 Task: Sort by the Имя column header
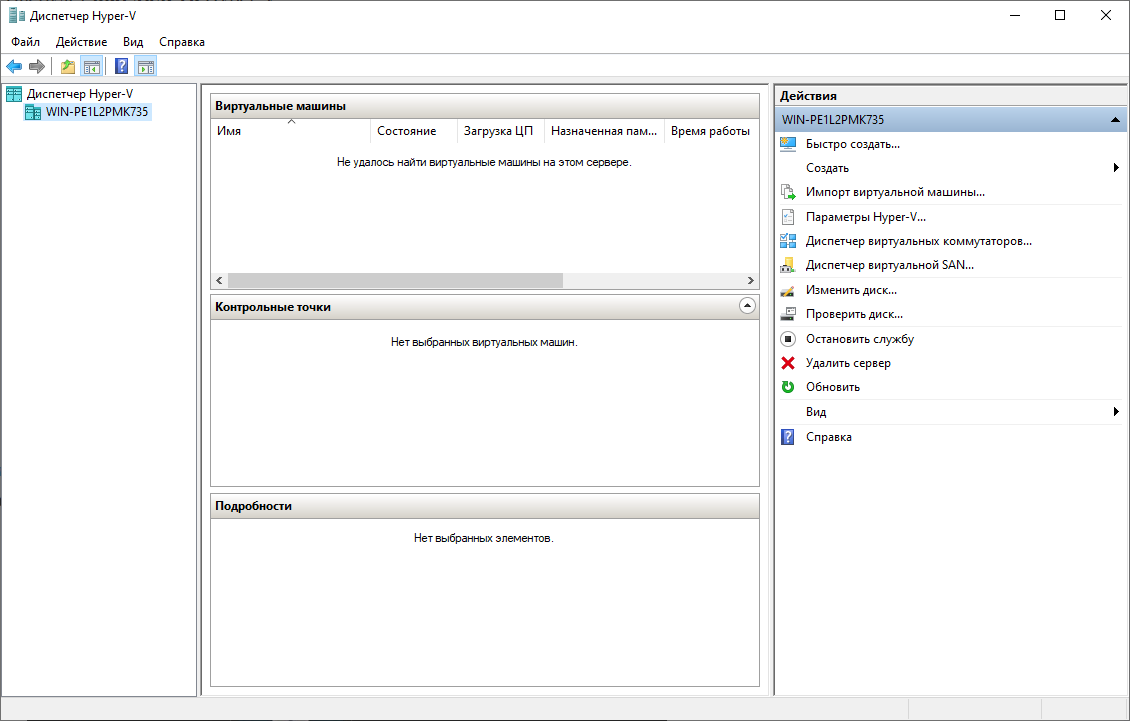coord(290,131)
